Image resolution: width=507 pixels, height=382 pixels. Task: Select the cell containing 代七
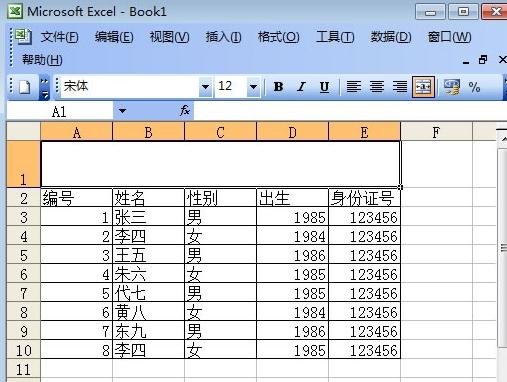[x=149, y=293]
